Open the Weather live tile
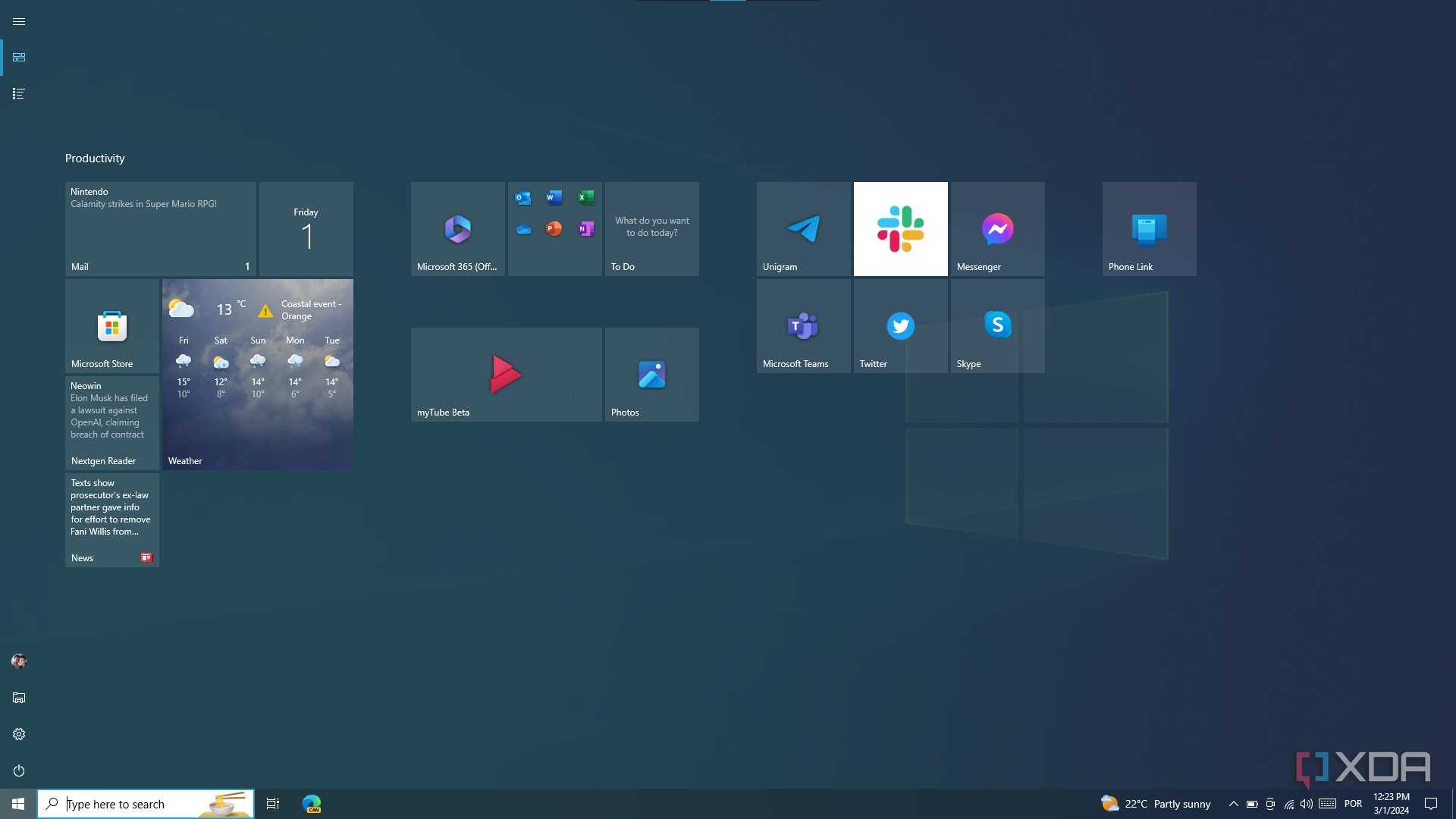Viewport: 1456px width, 819px height. point(257,375)
